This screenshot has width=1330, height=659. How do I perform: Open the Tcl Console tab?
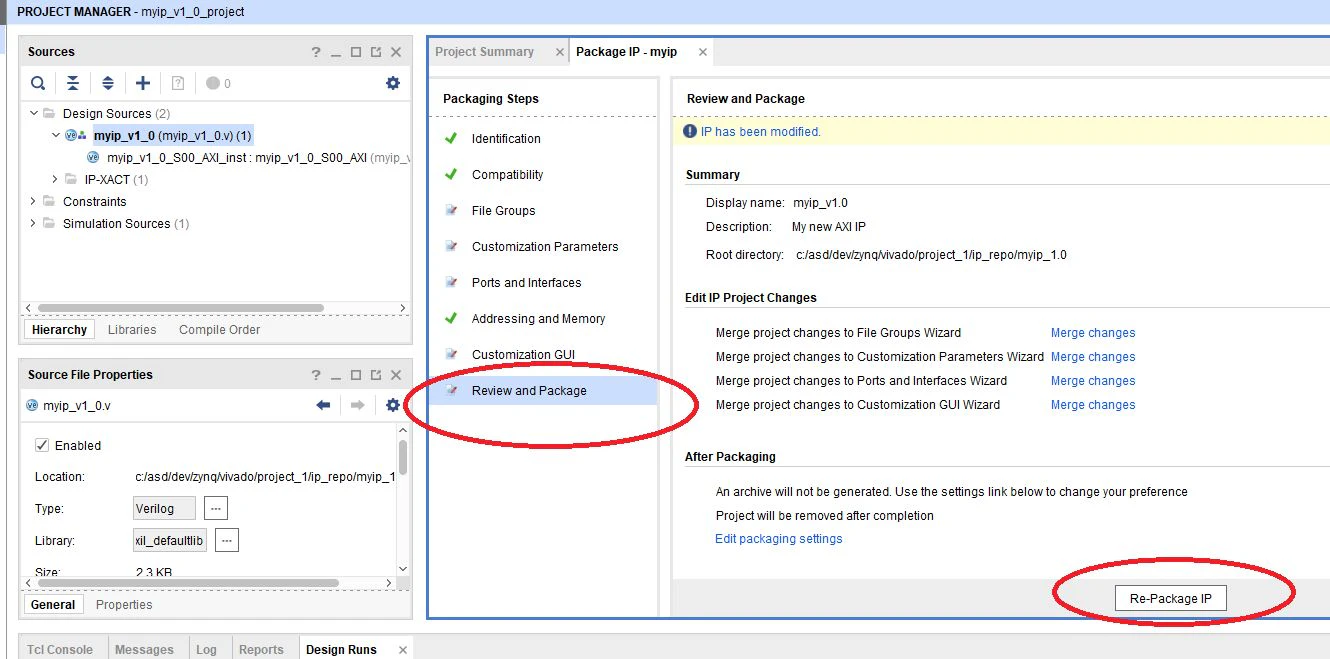(60, 650)
